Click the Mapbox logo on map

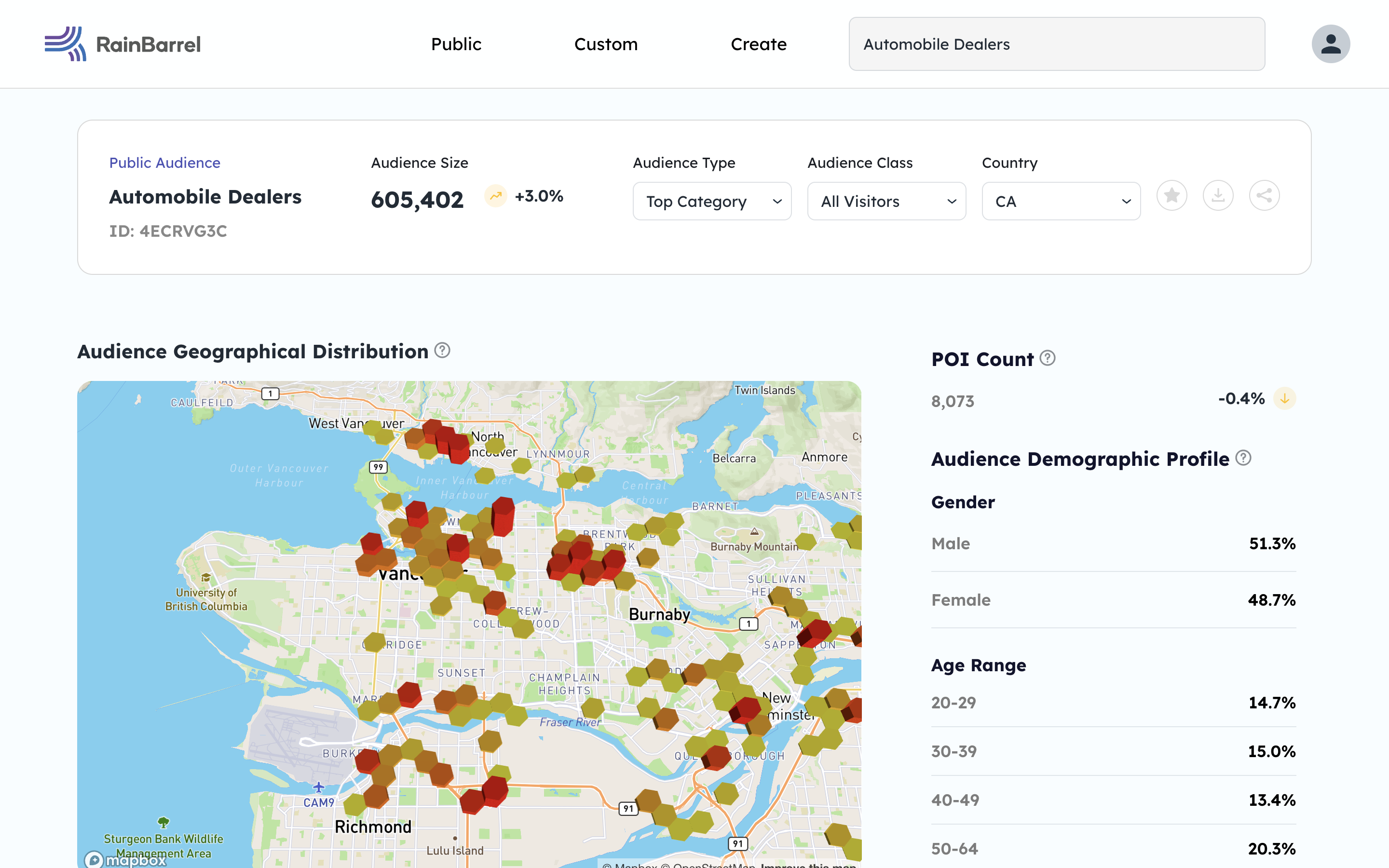pyautogui.click(x=125, y=859)
